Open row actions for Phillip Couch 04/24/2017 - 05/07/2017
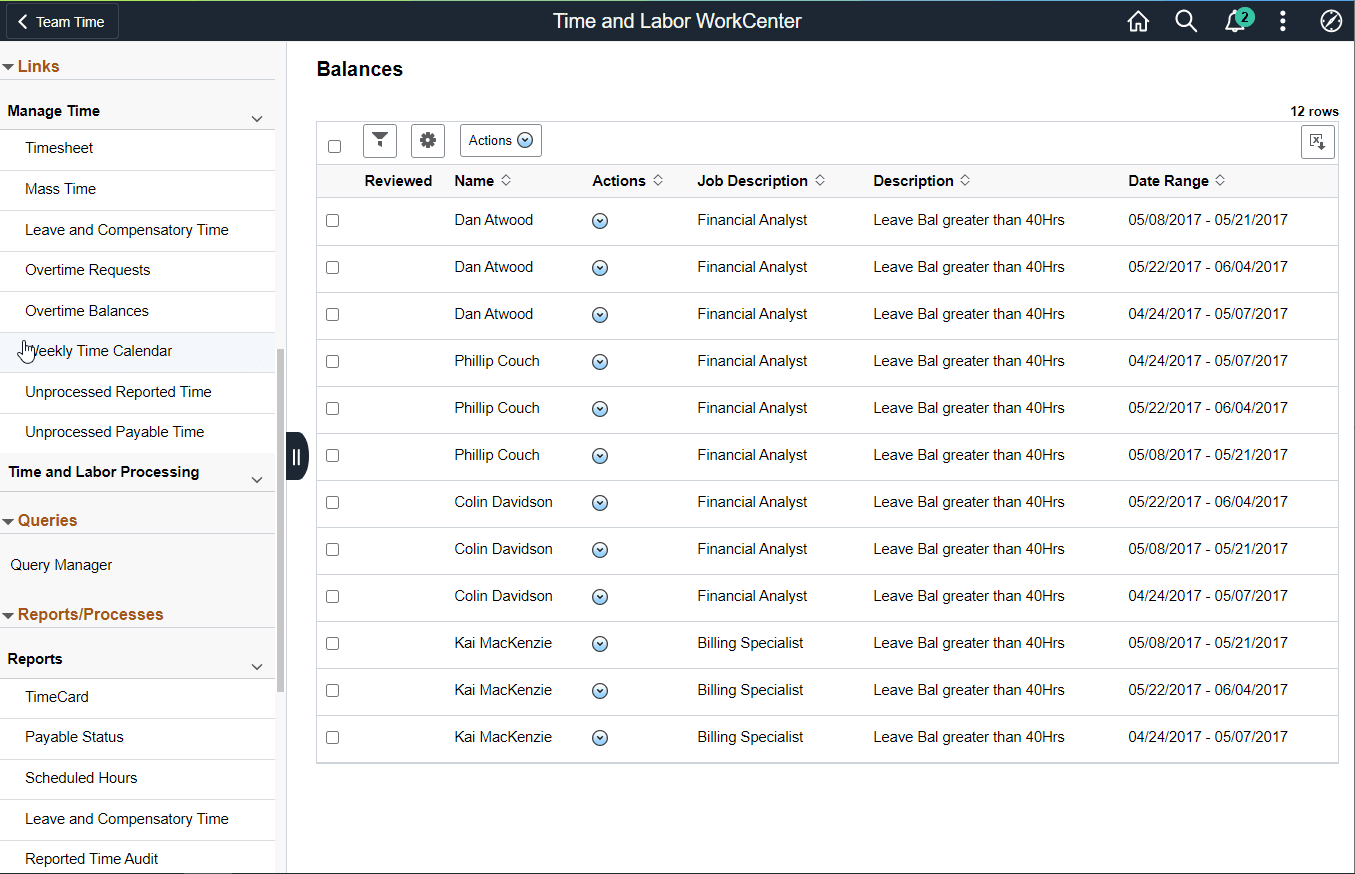This screenshot has height=874, width=1355. tap(600, 362)
